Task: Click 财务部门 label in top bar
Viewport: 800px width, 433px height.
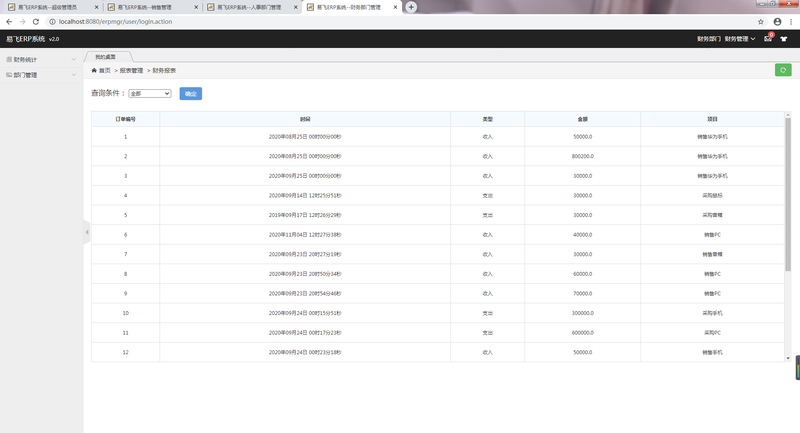Action: [709, 39]
